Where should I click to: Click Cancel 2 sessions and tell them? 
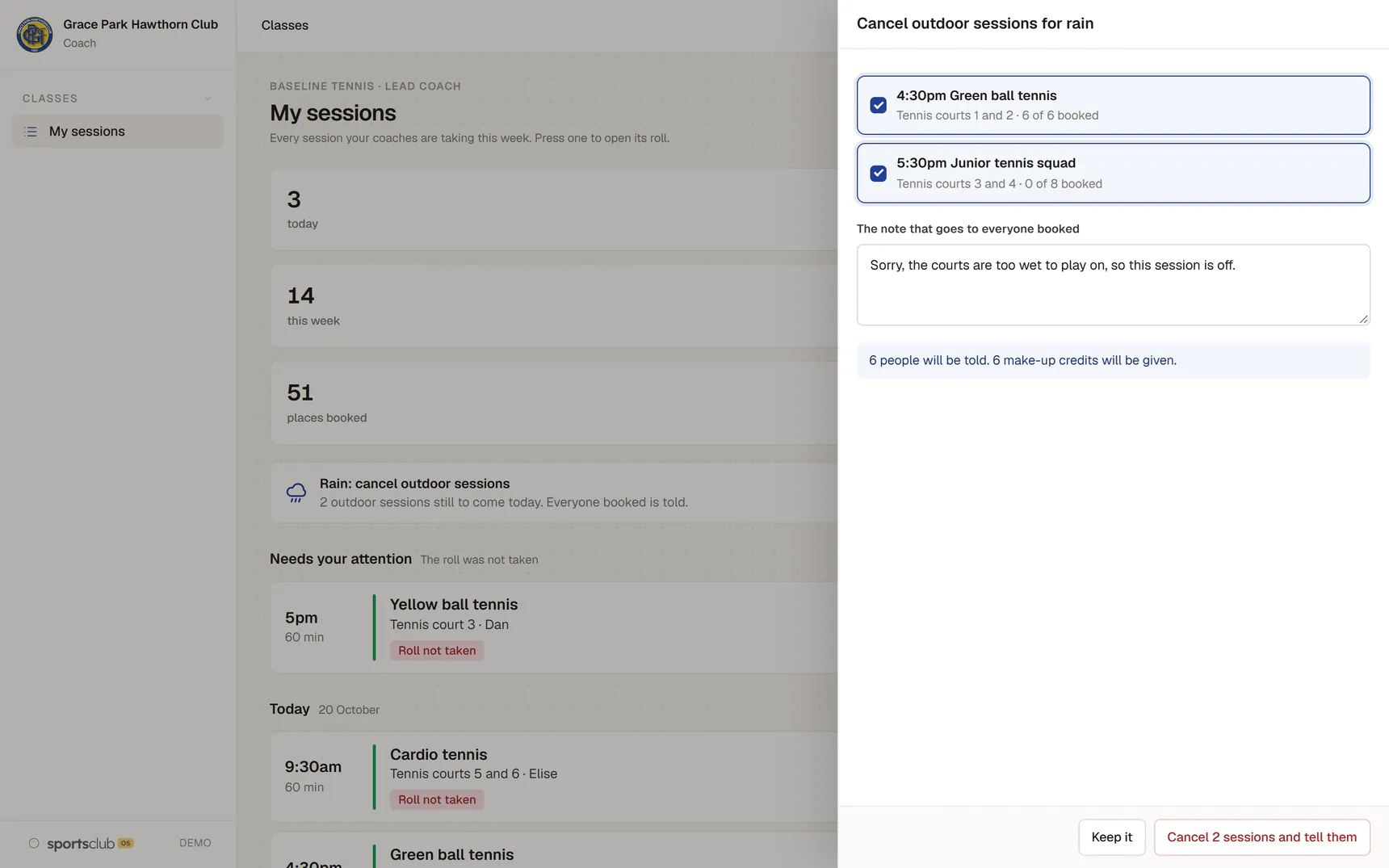(x=1261, y=837)
